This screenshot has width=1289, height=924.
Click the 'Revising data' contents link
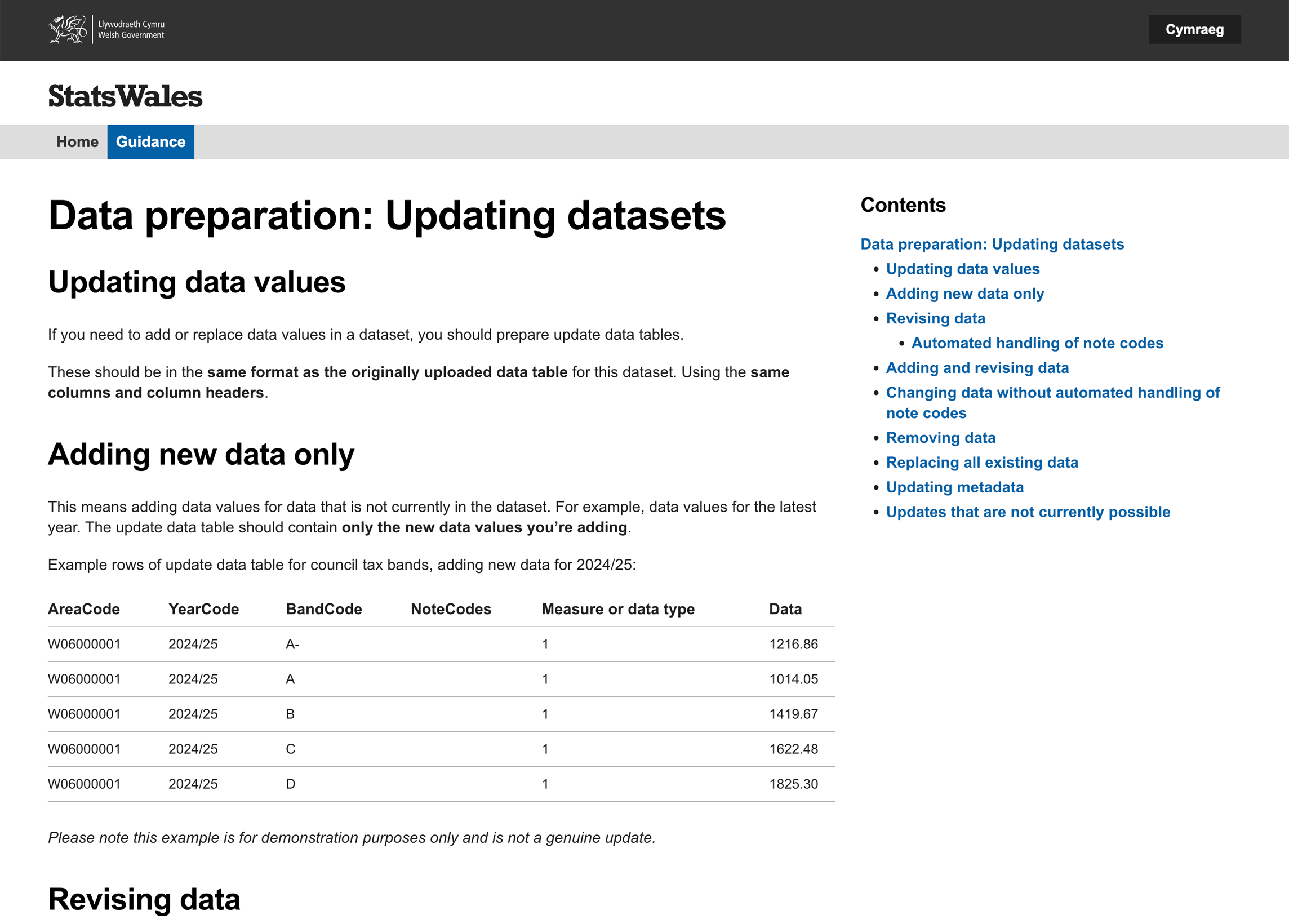click(x=936, y=318)
